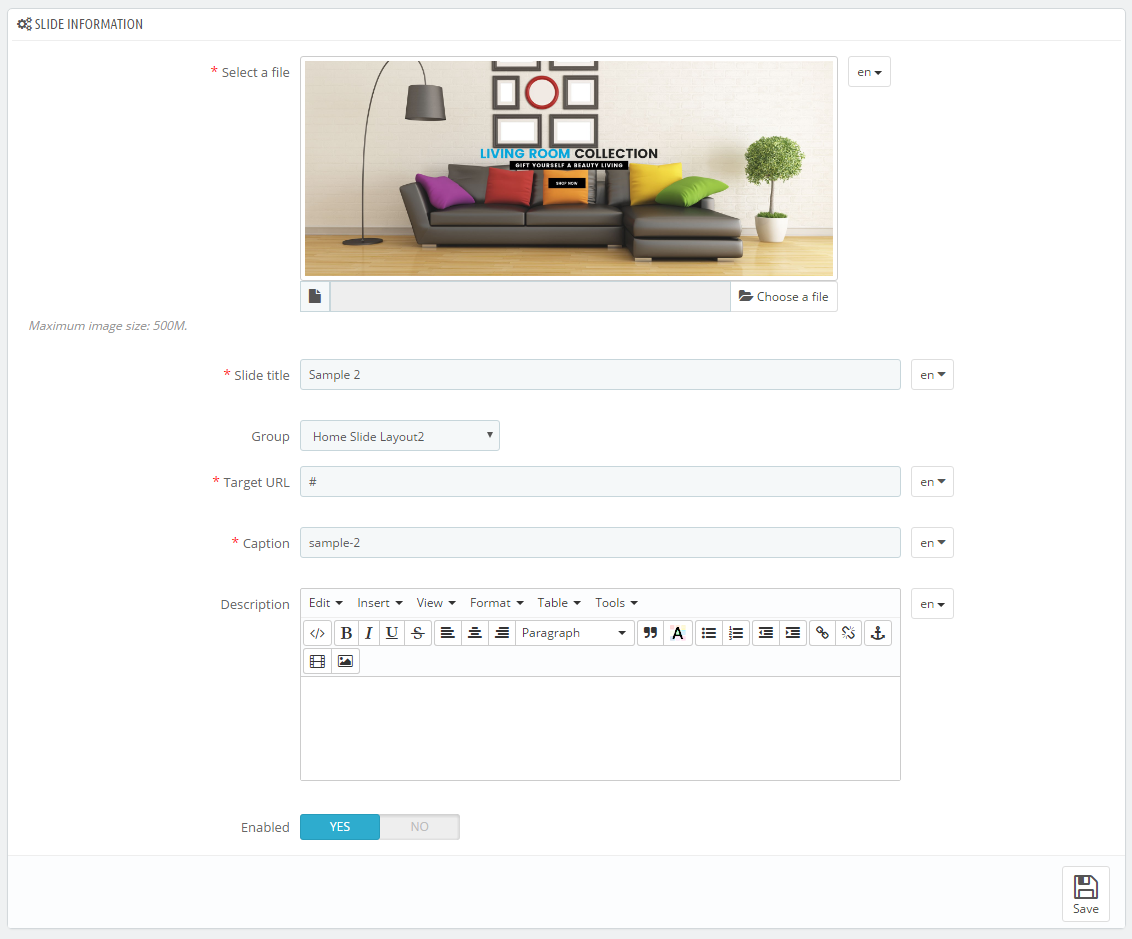Align description text center
The height and width of the screenshot is (939, 1132).
tap(475, 633)
